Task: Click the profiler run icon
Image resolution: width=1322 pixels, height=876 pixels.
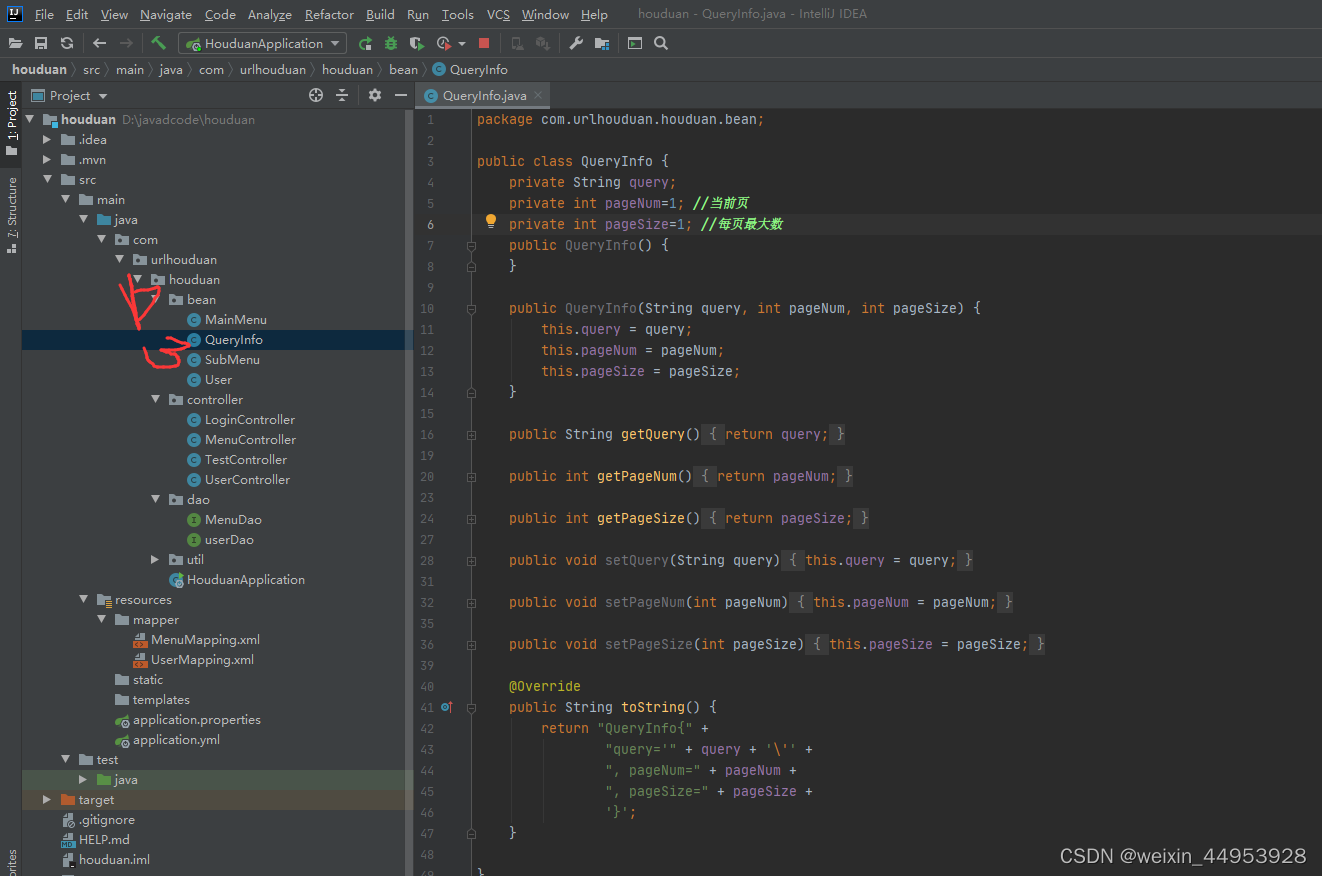Action: pos(445,43)
